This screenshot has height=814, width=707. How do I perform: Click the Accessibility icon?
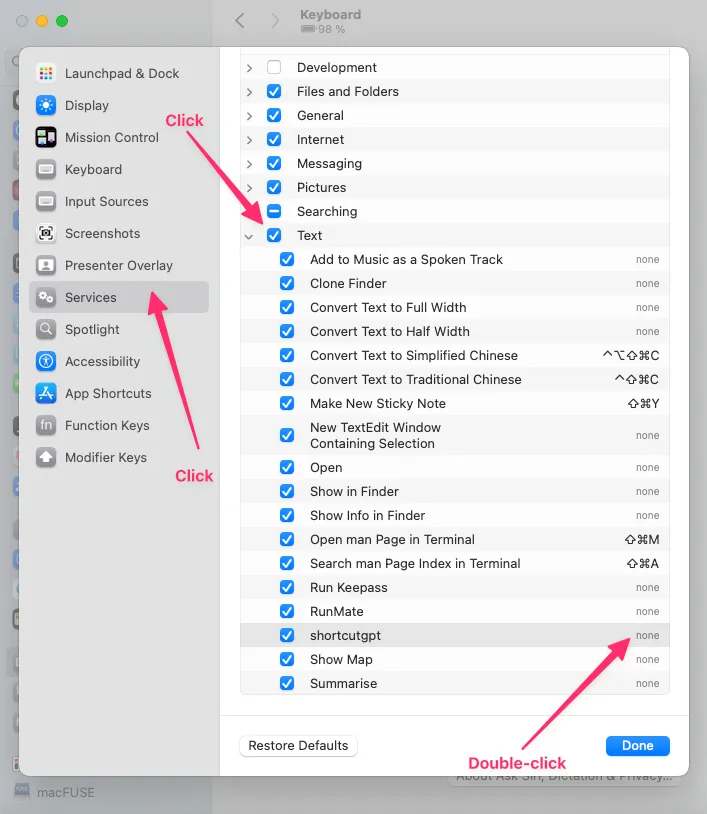[x=46, y=361]
